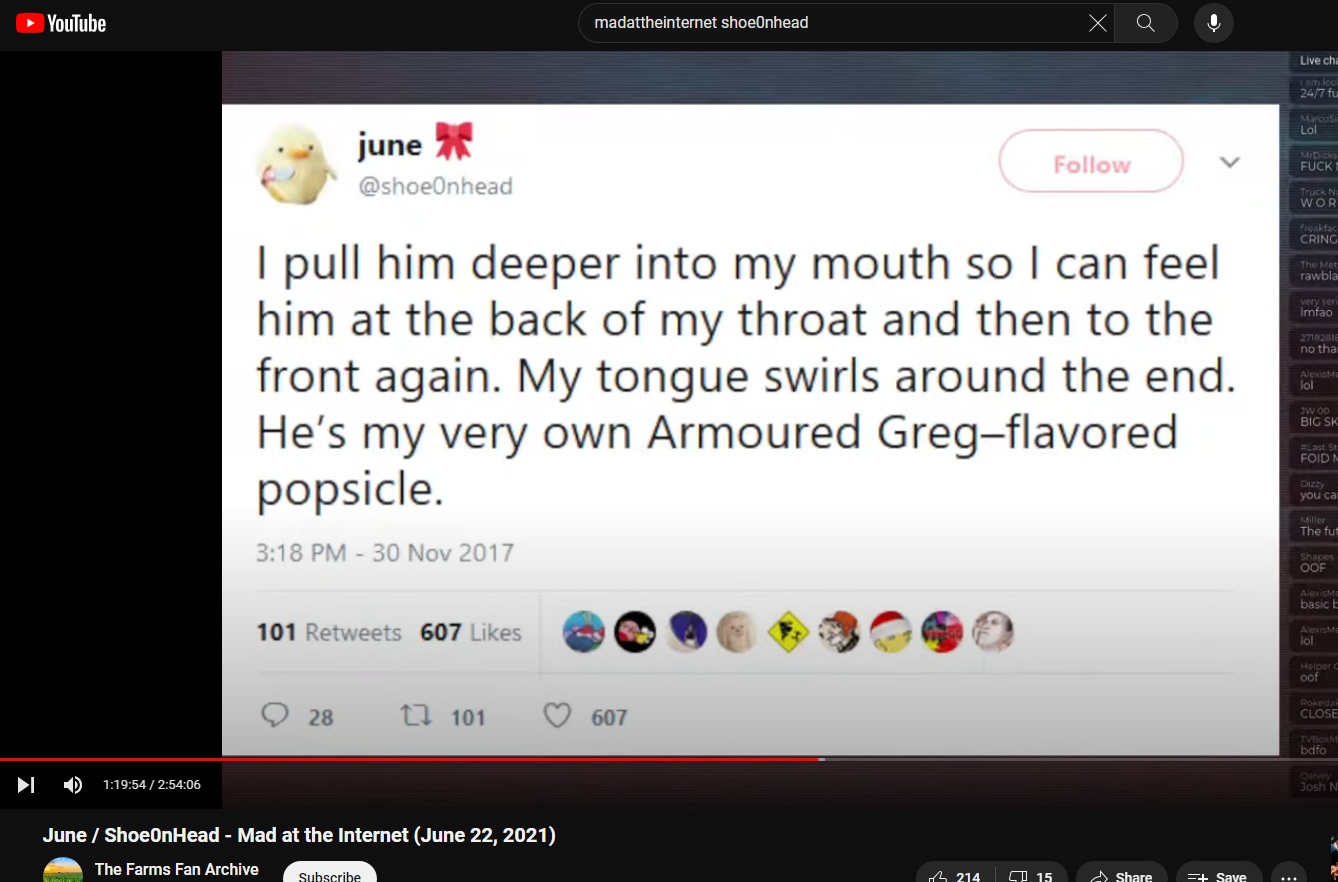Save the video to a playlist
This screenshot has height=882, width=1338.
(1219, 877)
